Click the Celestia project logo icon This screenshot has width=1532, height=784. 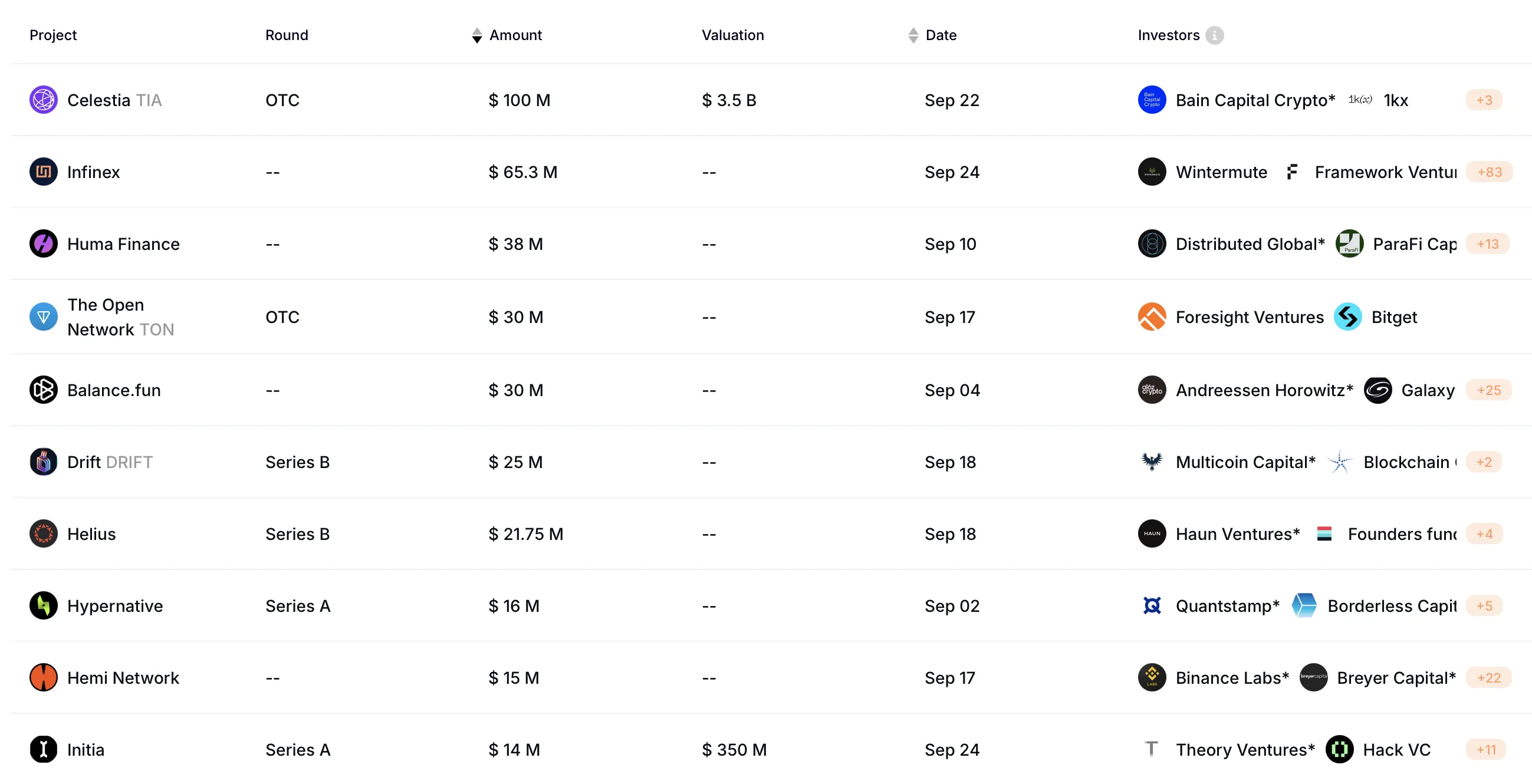coord(44,100)
